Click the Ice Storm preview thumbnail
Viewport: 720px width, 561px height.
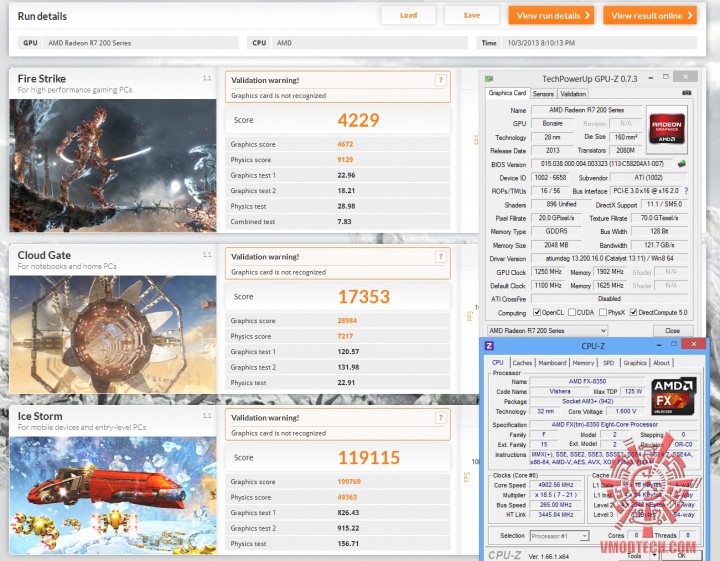click(112, 496)
